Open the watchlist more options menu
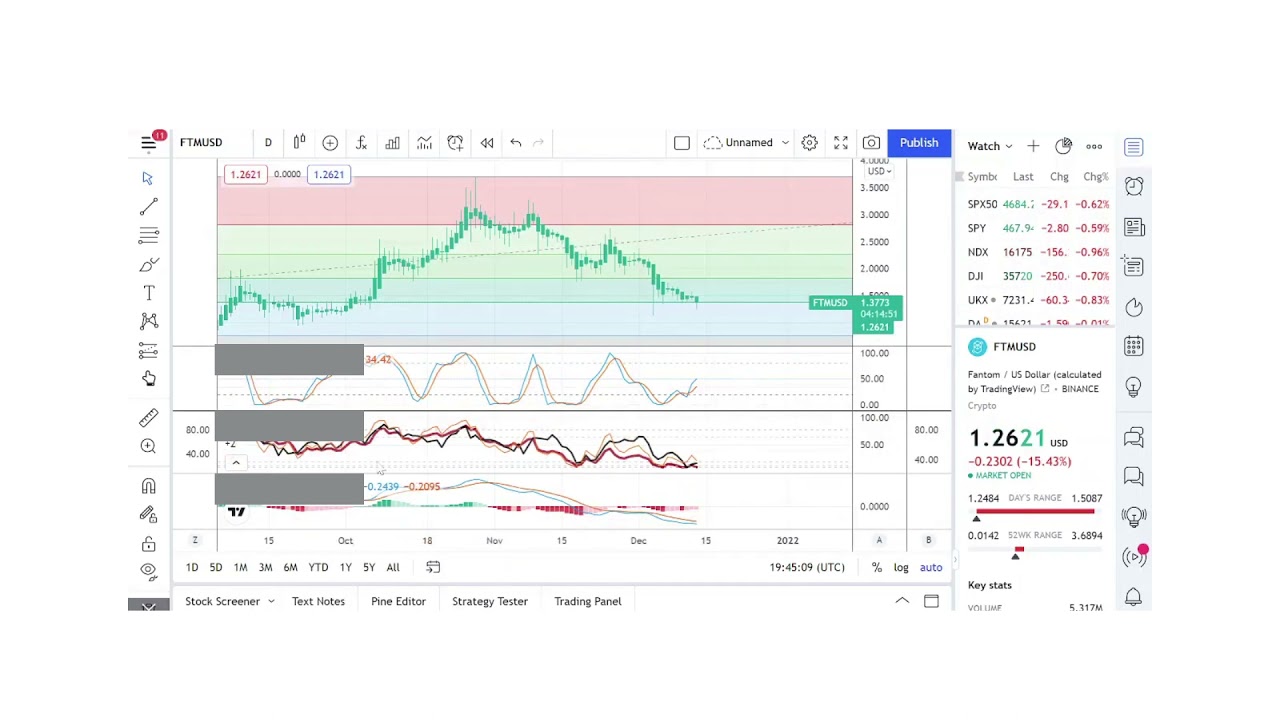The width and height of the screenshot is (1280, 720). (x=1094, y=147)
